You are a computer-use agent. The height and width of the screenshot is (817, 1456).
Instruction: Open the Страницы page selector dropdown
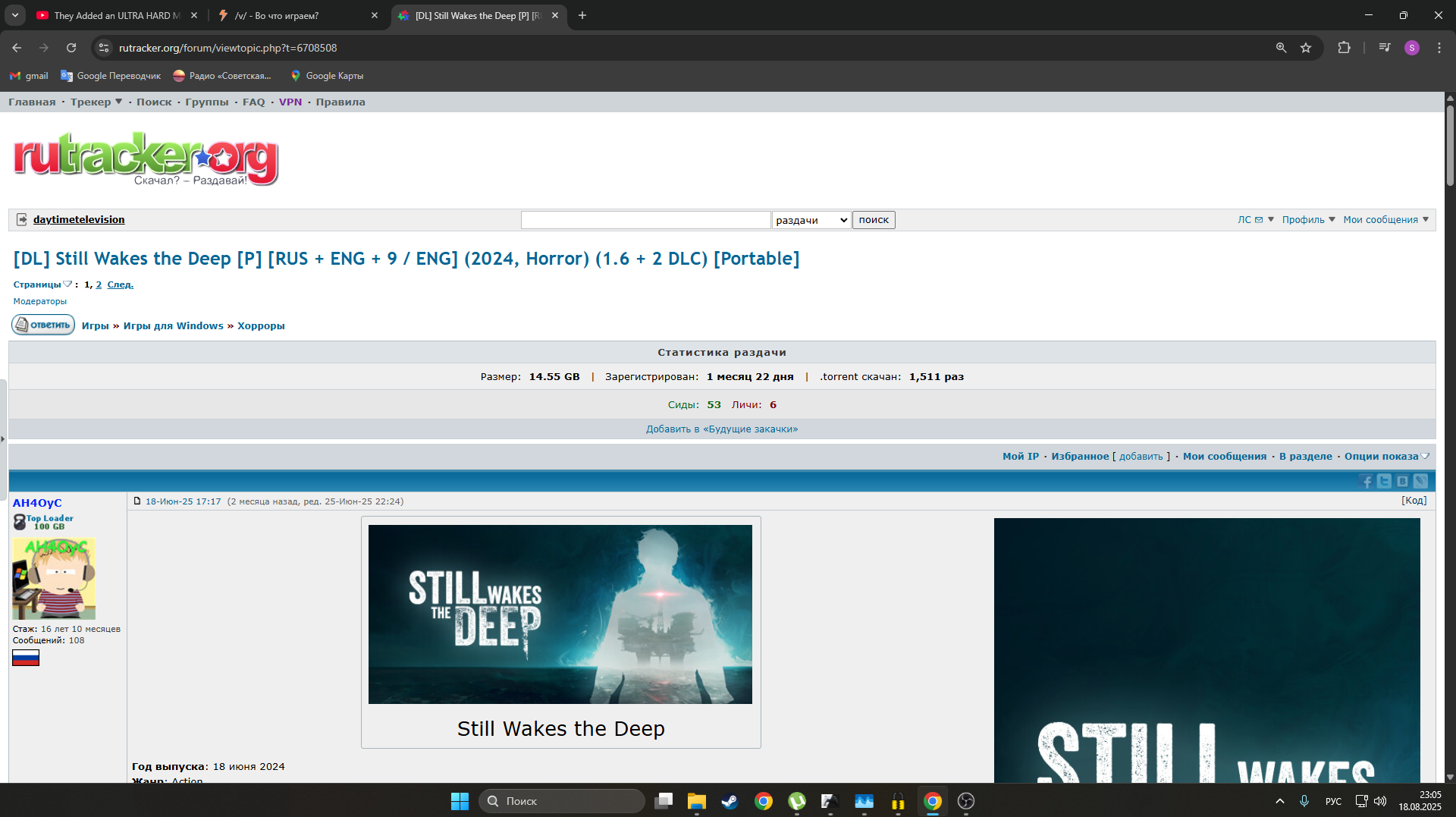(x=42, y=284)
